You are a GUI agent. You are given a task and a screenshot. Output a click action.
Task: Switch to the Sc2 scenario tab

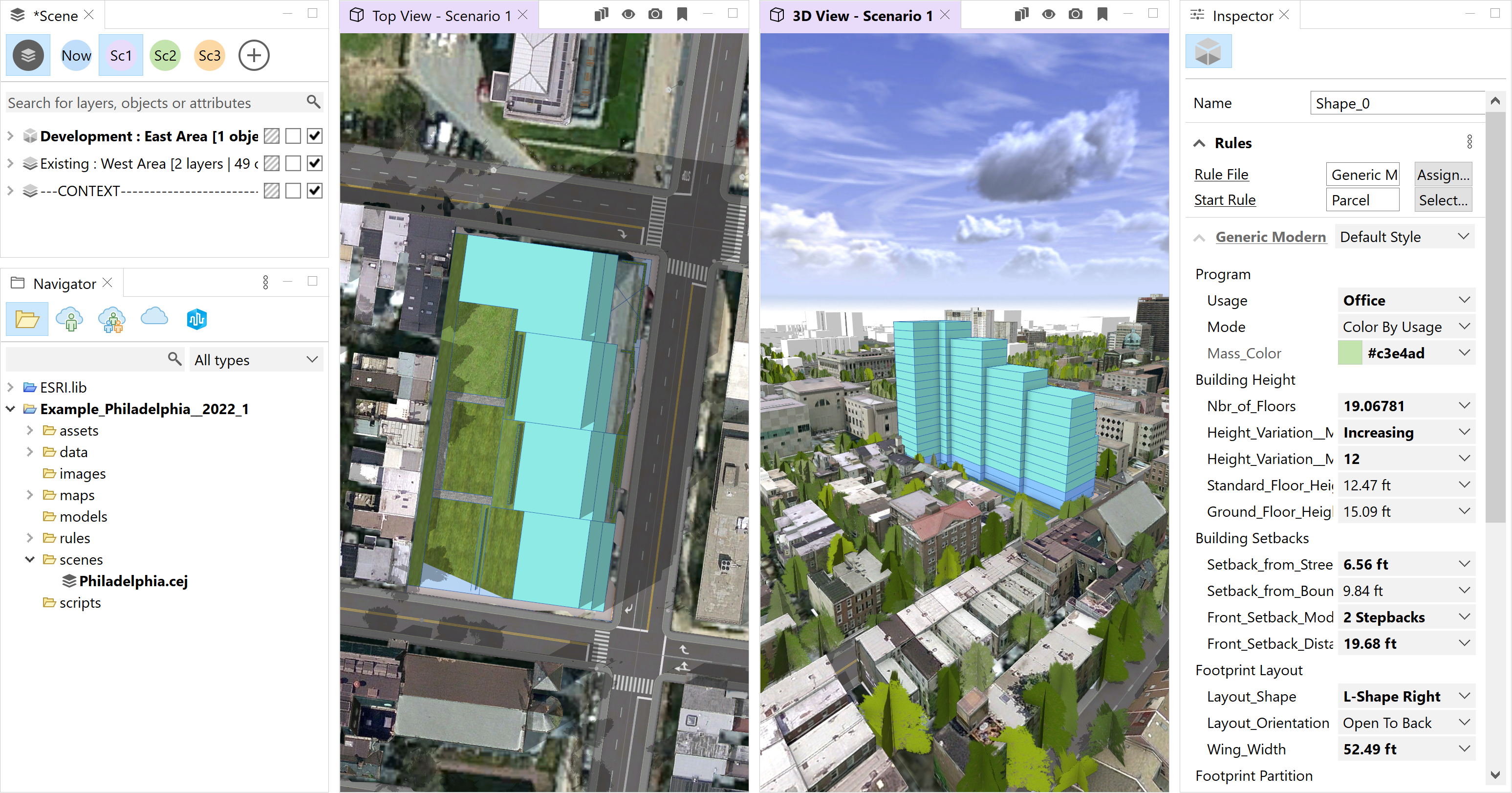pyautogui.click(x=166, y=54)
